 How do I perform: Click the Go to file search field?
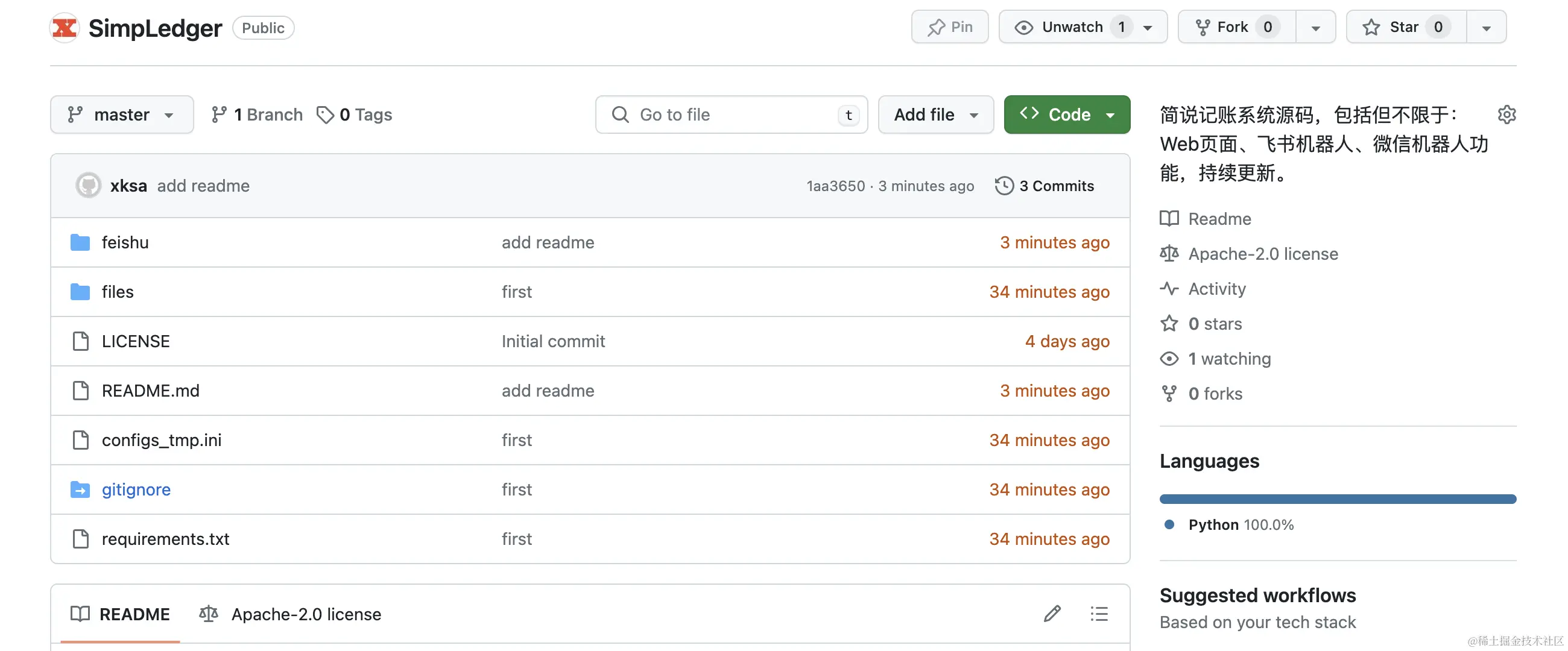(x=730, y=115)
